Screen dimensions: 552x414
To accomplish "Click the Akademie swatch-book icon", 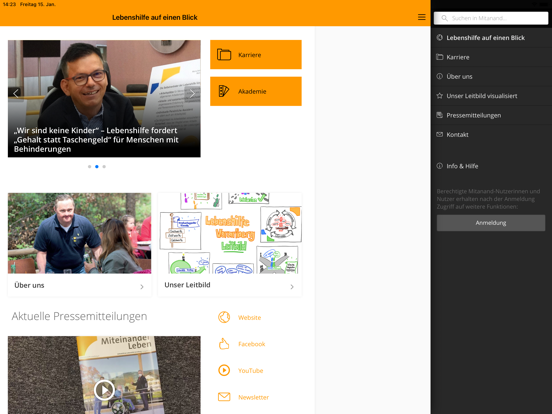I will coord(224,91).
